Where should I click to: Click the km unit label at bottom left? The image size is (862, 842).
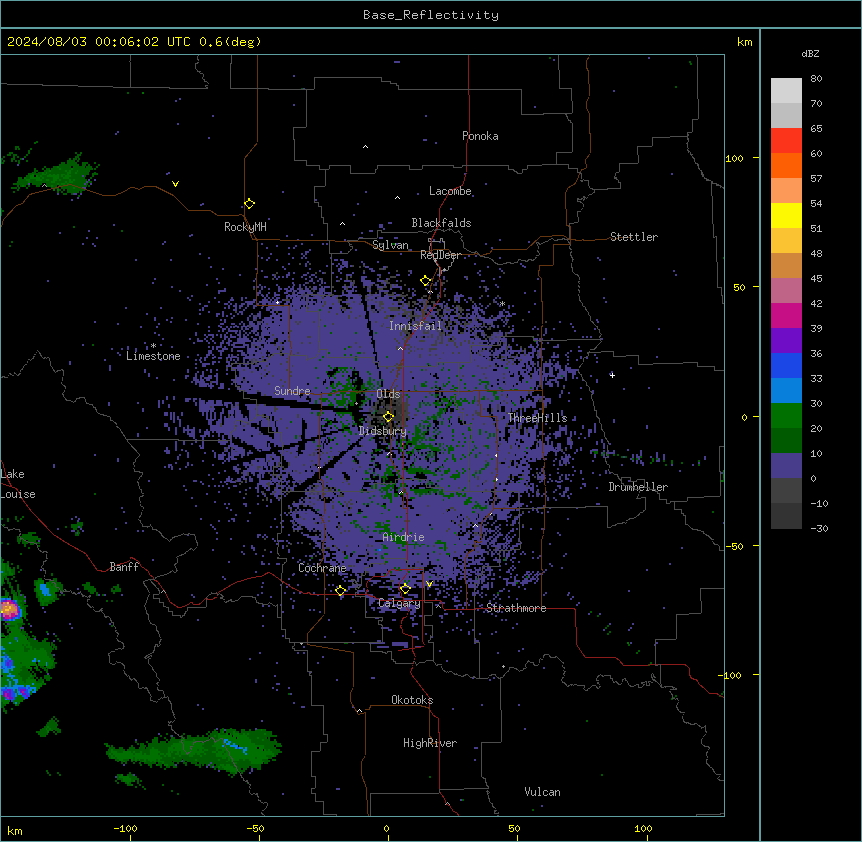tap(15, 831)
